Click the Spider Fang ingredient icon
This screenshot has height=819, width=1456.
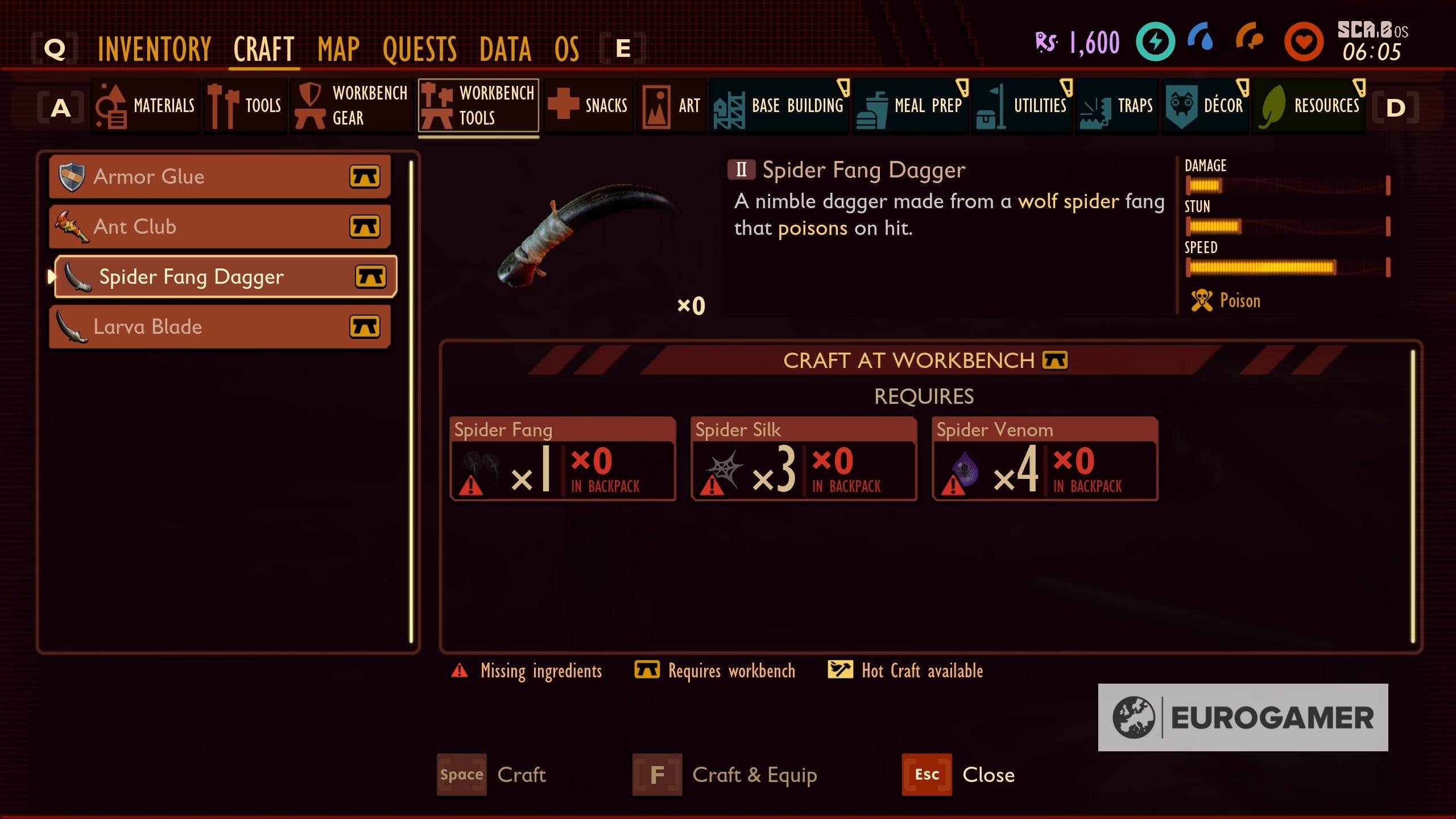click(x=479, y=472)
